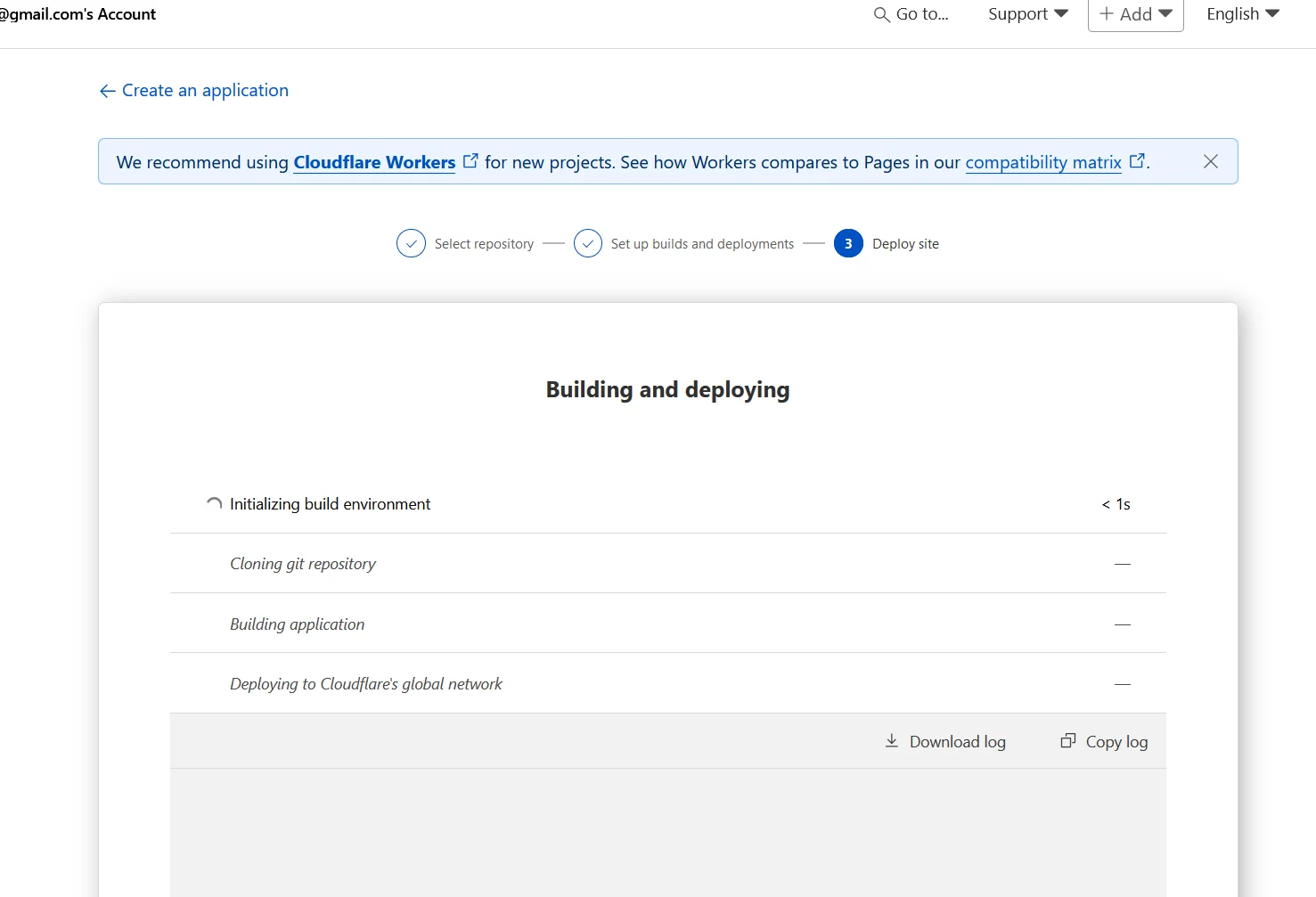Viewport: 1316px width, 897px height.
Task: Click the download icon next to Download log
Action: (892, 740)
